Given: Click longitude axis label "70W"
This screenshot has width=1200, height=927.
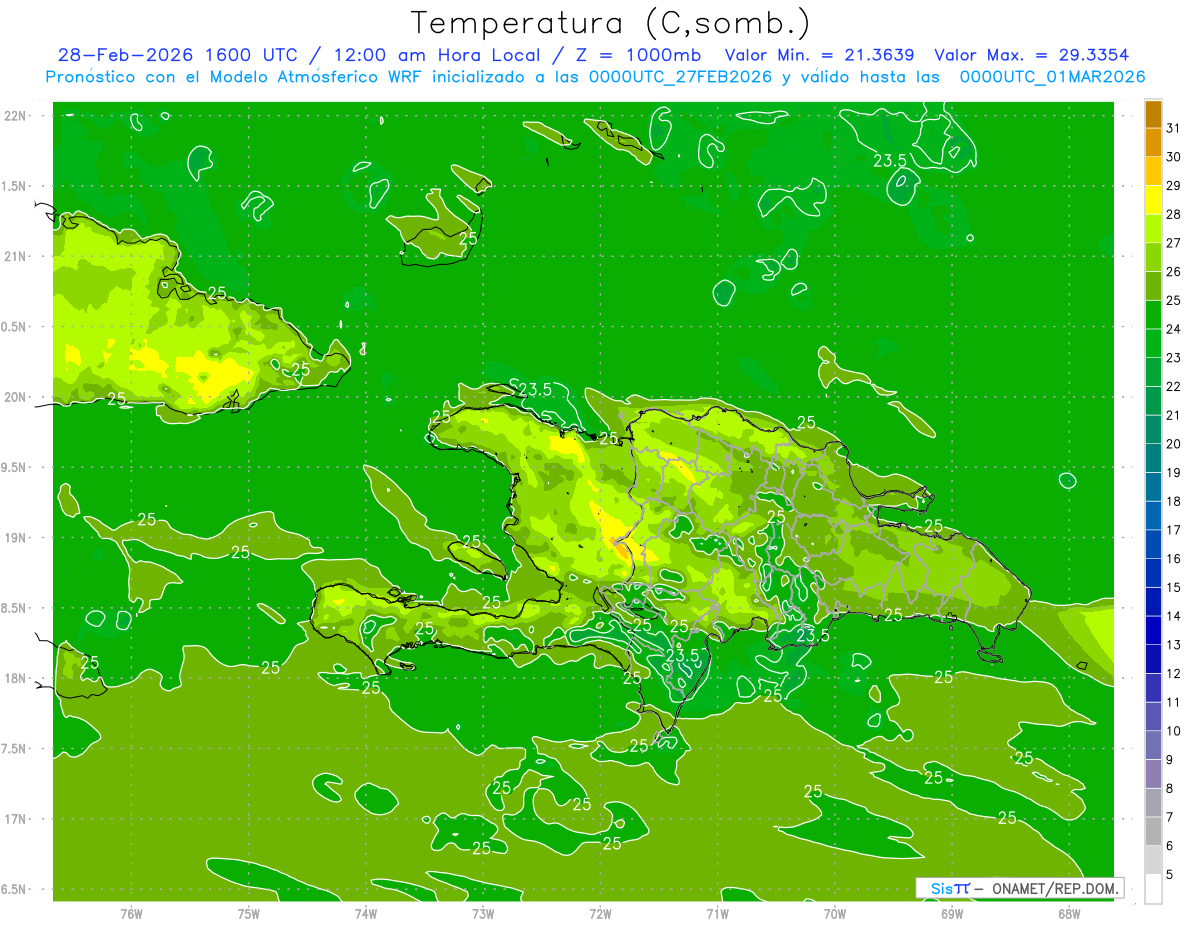Looking at the screenshot, I should (x=835, y=913).
